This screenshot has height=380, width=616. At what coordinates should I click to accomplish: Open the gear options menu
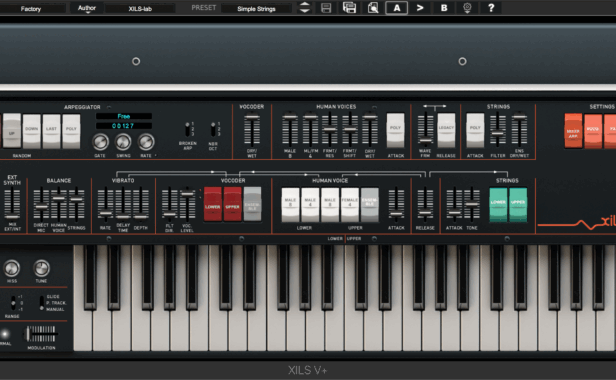coord(467,8)
